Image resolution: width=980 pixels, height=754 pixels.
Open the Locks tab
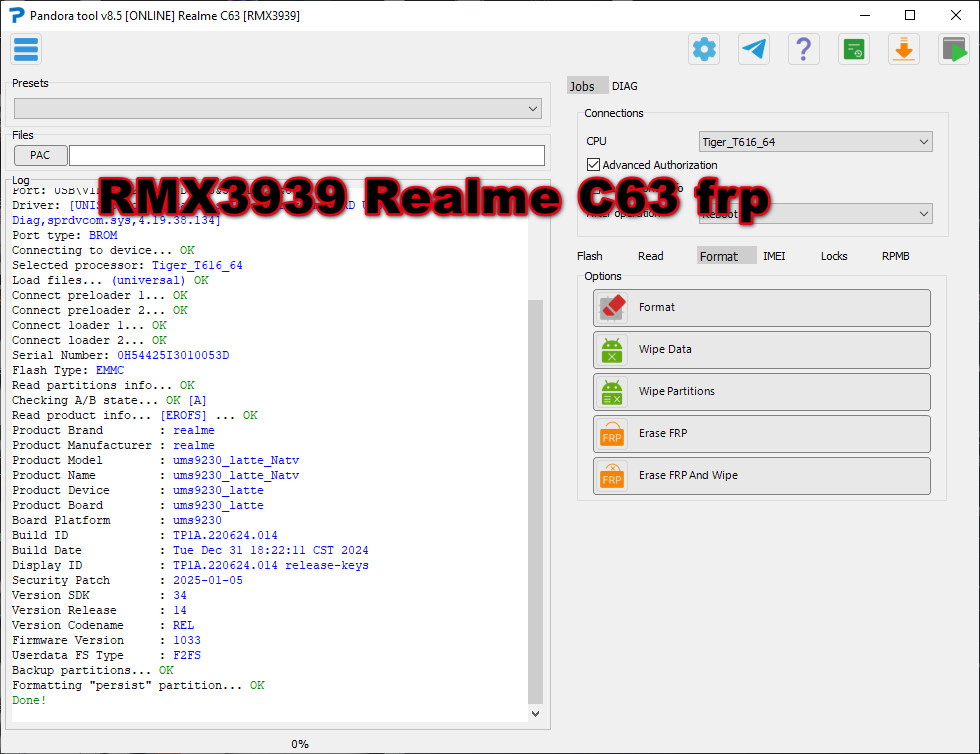(834, 256)
